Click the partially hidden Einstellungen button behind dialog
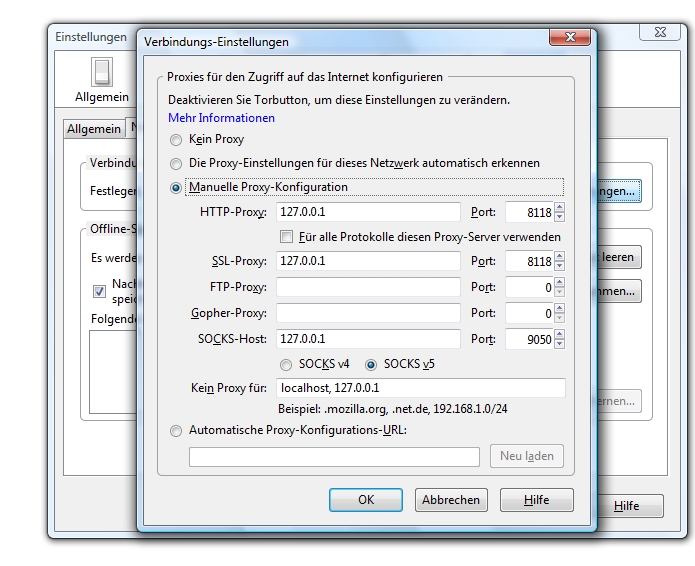 (618, 191)
